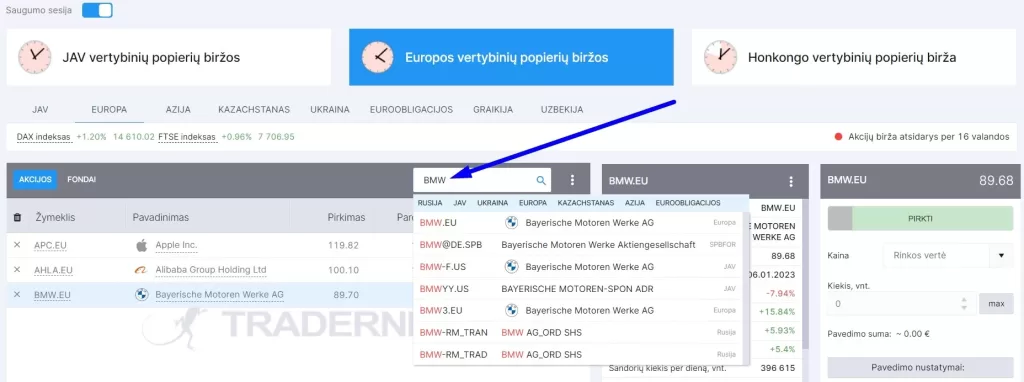The image size is (1024, 382).
Task: Switch to the KAZACHSTANAS market tab
Action: click(x=254, y=110)
